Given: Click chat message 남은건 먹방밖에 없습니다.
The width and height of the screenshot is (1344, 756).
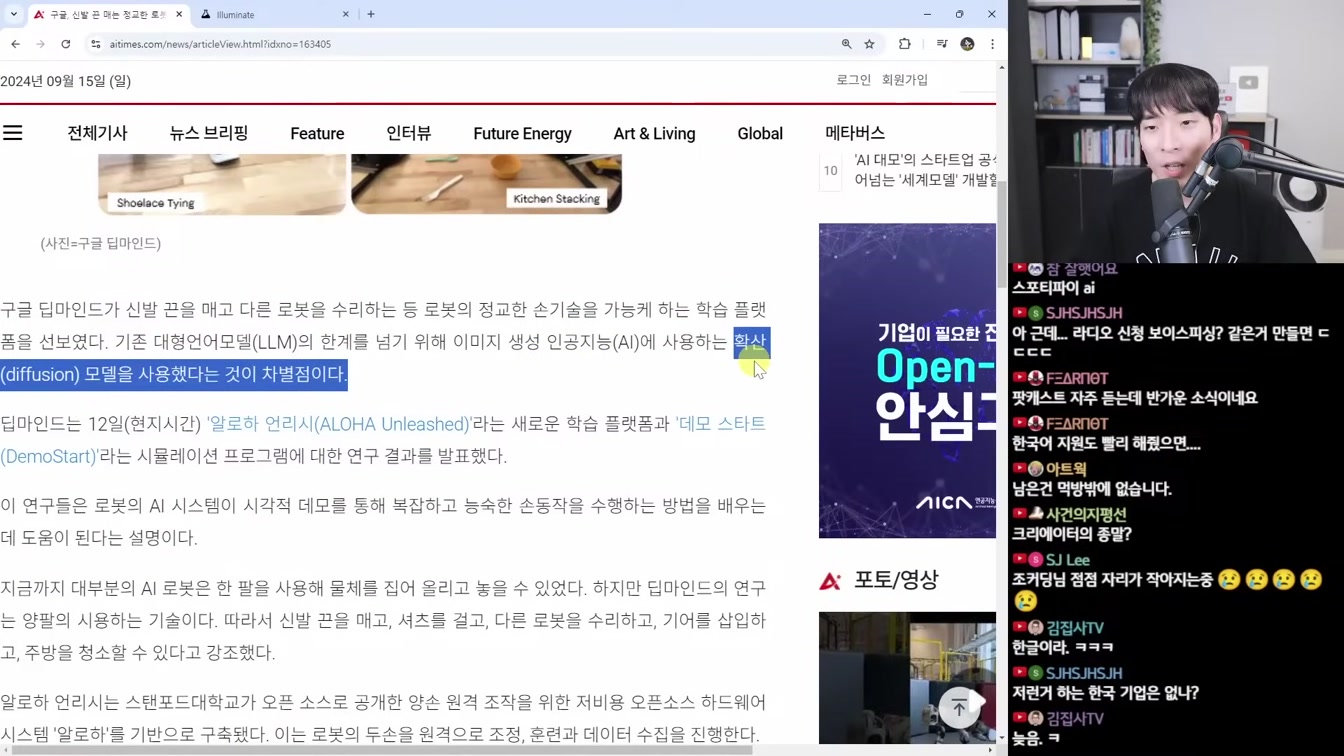Looking at the screenshot, I should (1092, 489).
